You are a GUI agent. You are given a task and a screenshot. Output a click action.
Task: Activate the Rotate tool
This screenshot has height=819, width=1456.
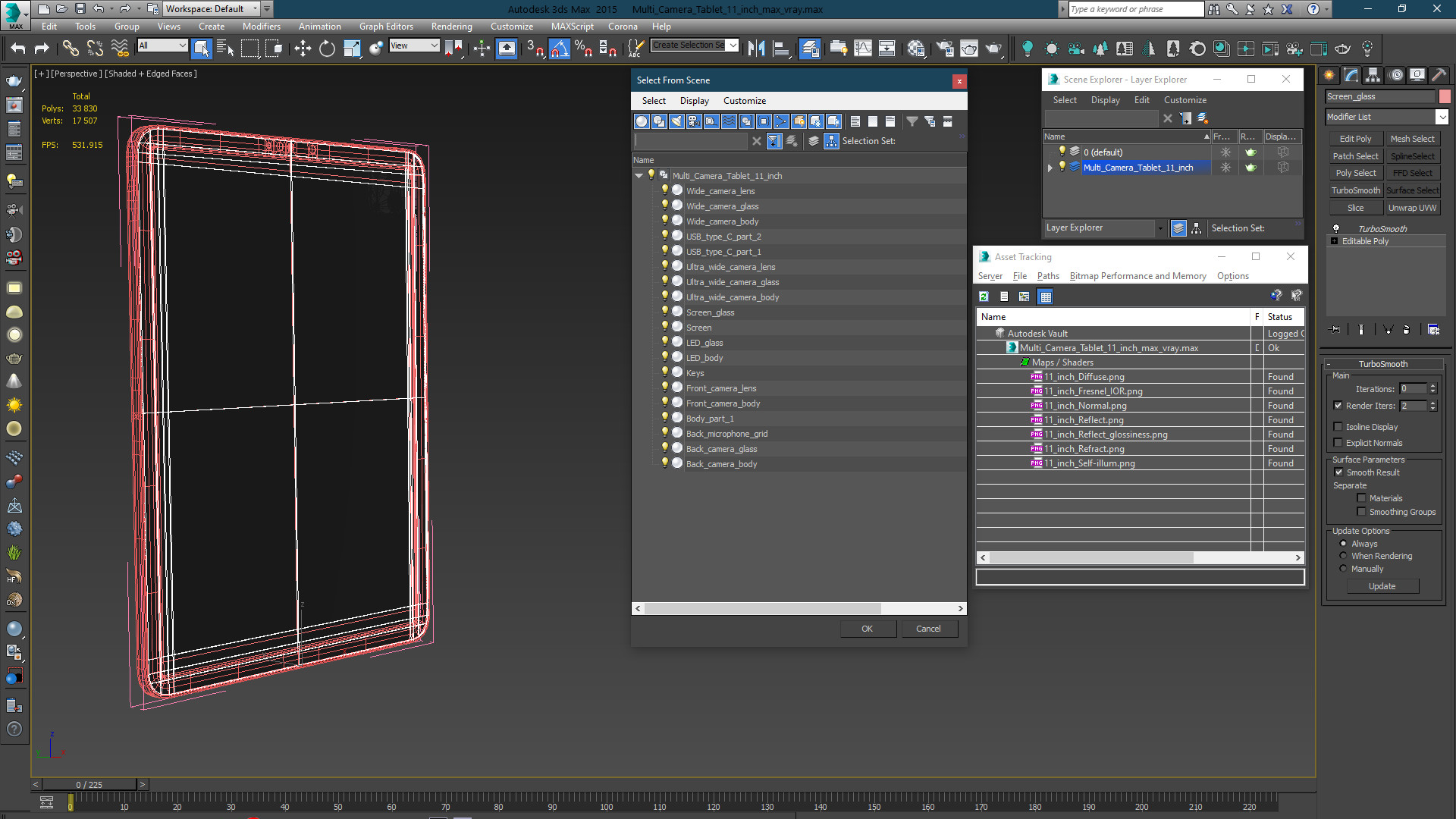(327, 49)
